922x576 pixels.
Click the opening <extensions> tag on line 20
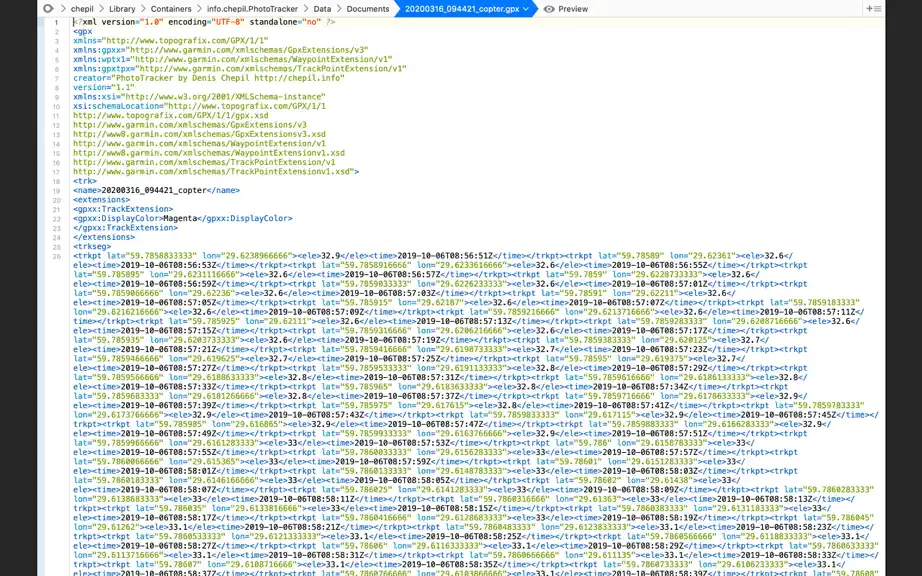pos(102,200)
